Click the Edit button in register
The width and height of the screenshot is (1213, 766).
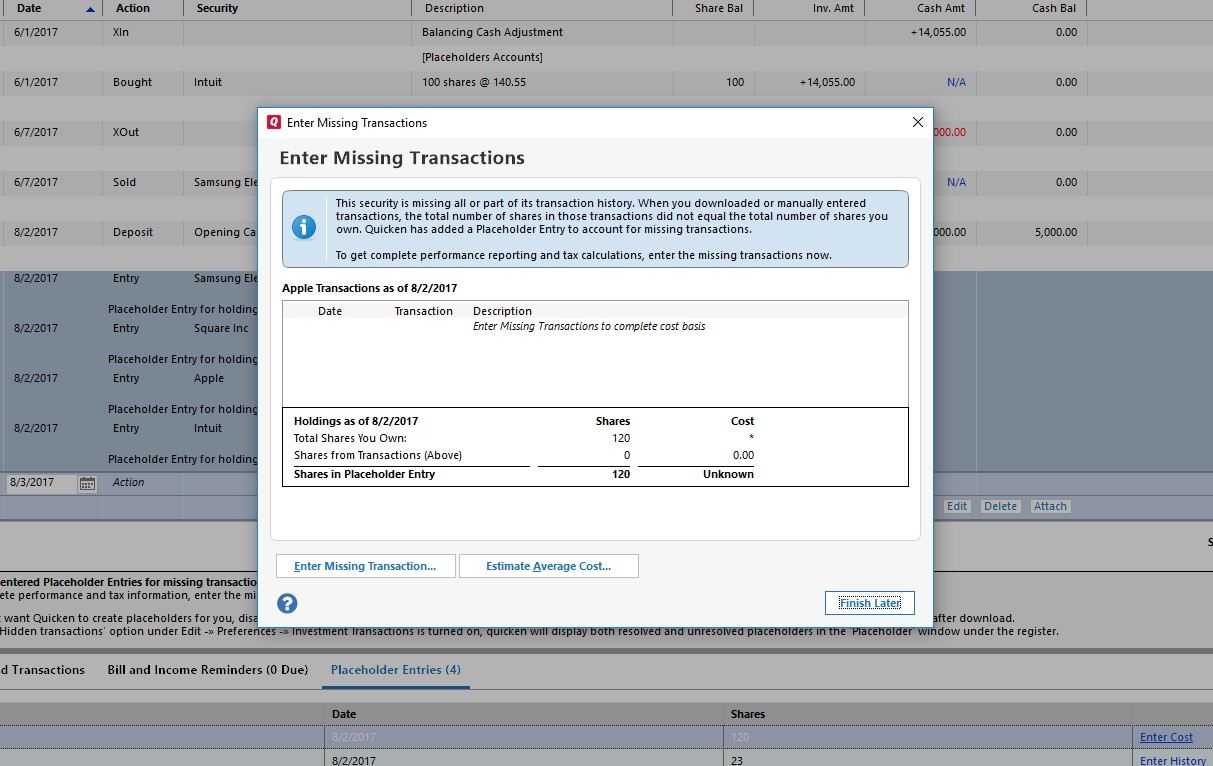coord(956,506)
